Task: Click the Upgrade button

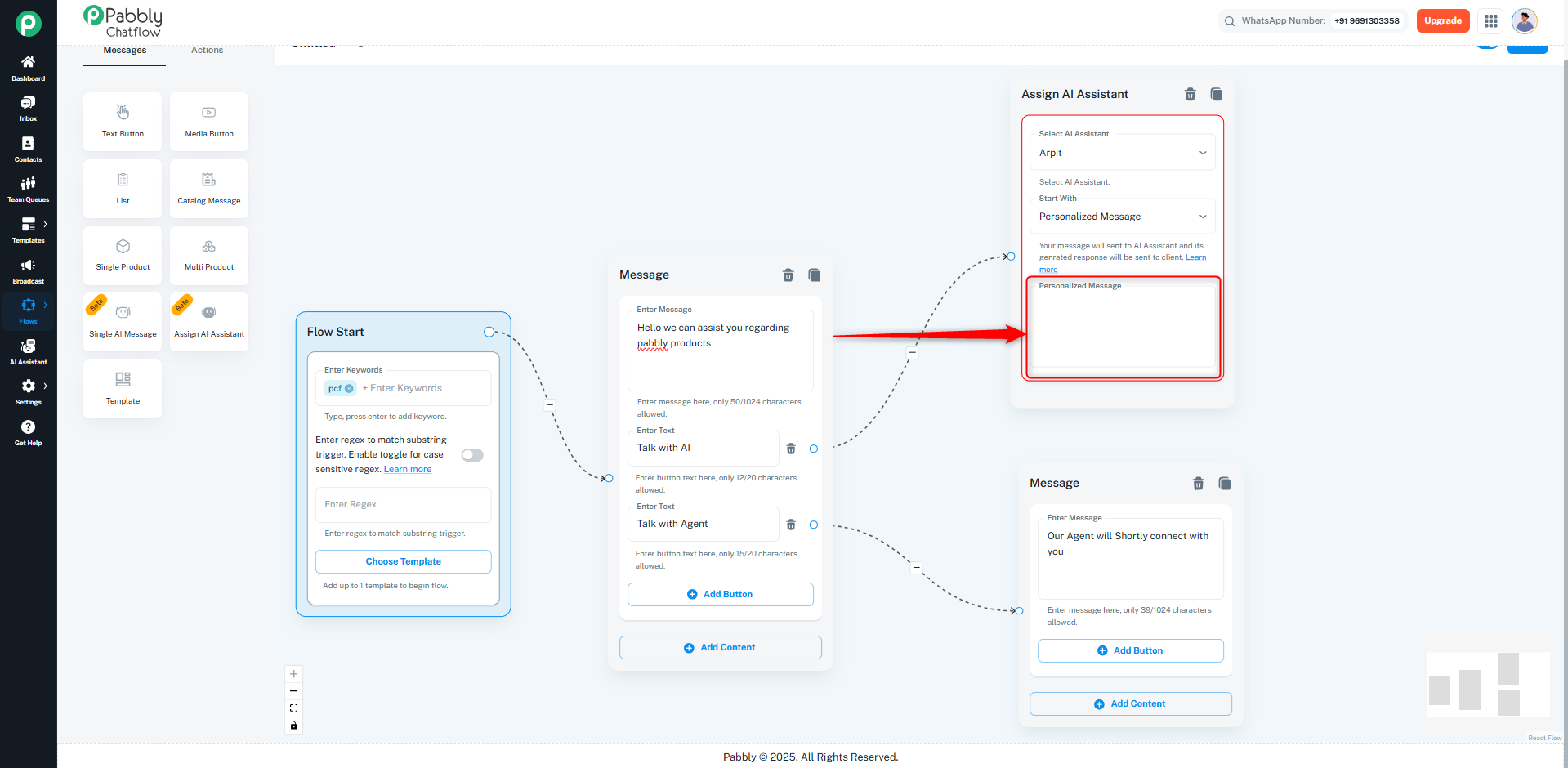Action: 1443,21
